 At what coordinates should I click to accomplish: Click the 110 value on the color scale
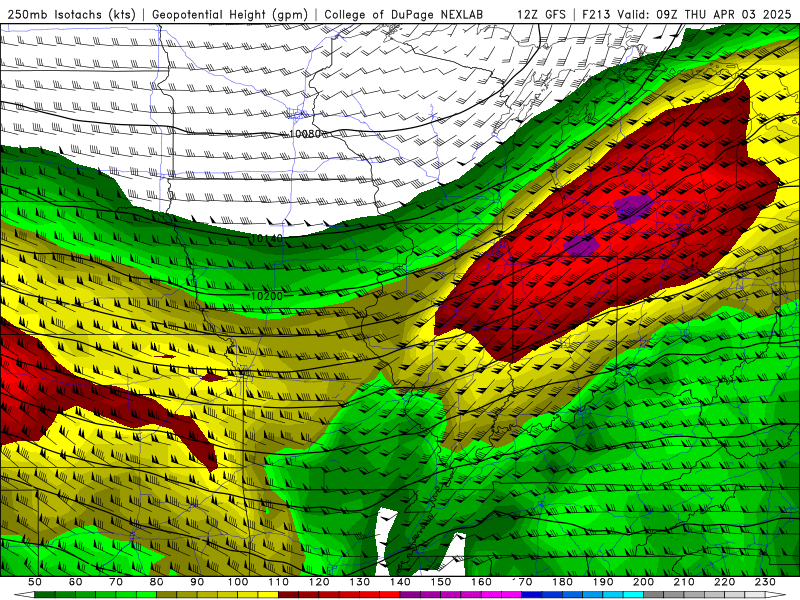pos(279,582)
